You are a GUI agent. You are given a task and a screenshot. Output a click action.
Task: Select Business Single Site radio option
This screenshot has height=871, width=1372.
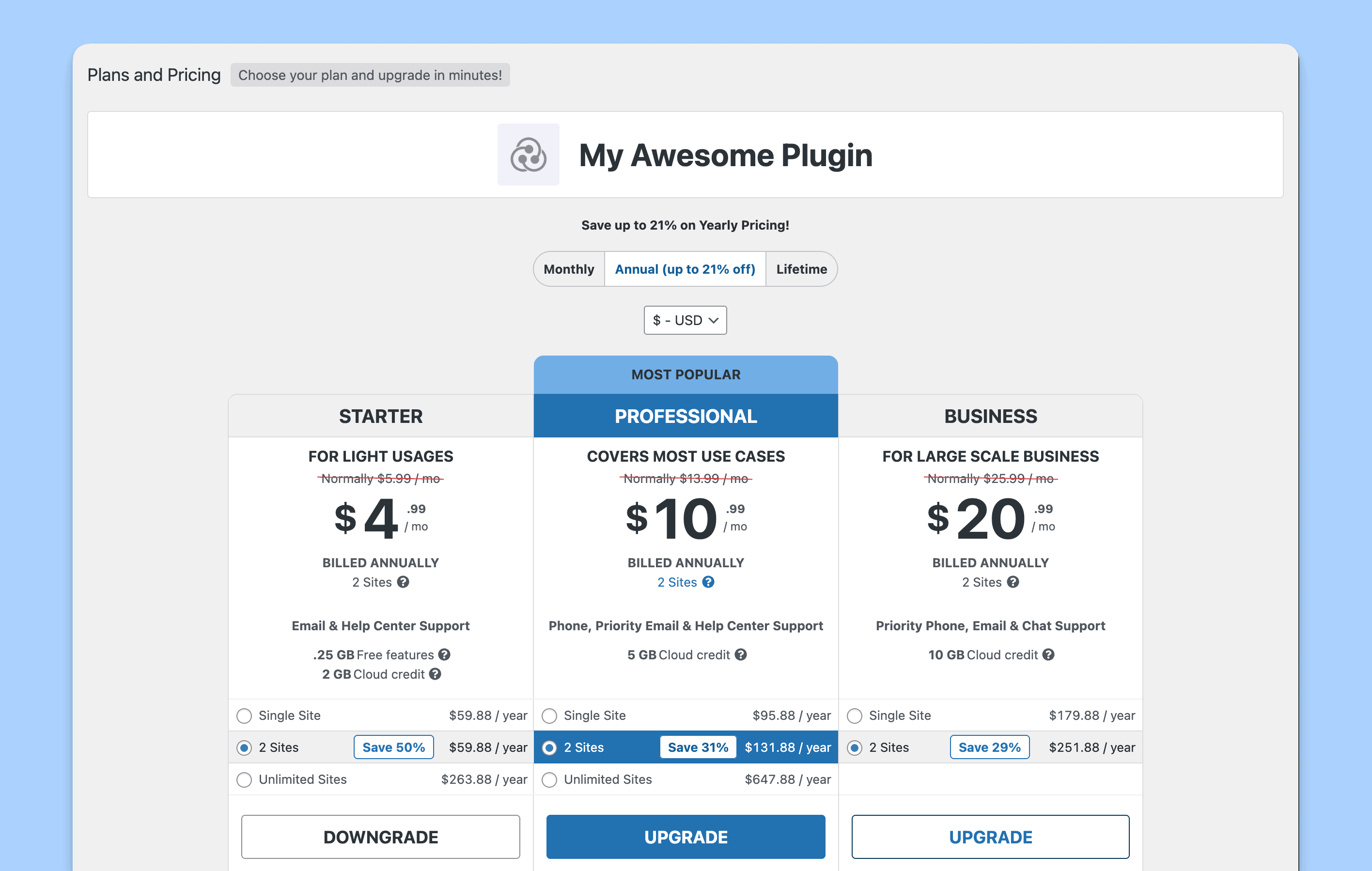(854, 715)
